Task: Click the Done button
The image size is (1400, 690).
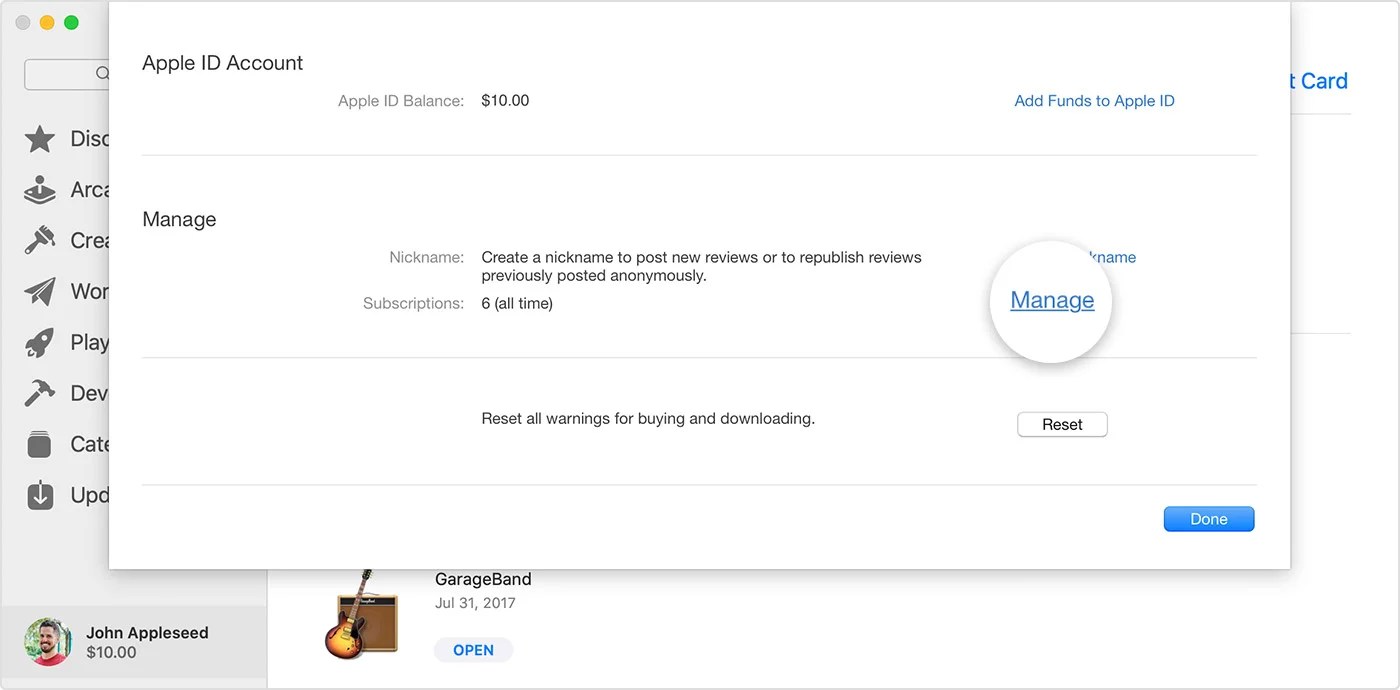Action: pos(1208,518)
